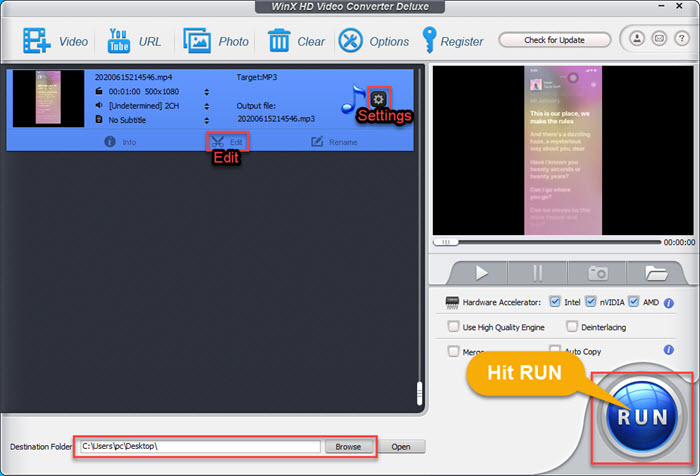Open Edit with the scissors icon
700x476 pixels.
tap(227, 142)
